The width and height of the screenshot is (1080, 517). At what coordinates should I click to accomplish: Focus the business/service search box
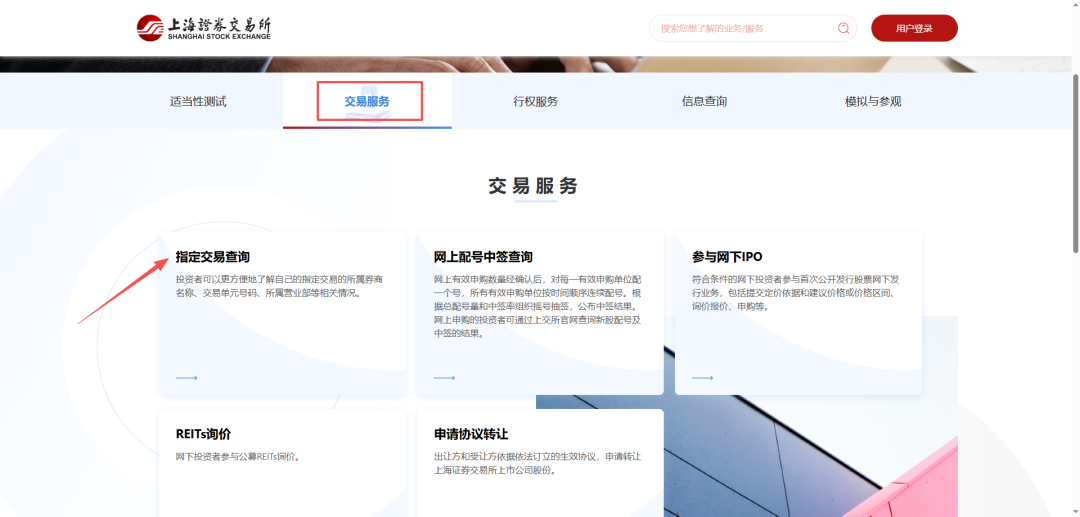pyautogui.click(x=745, y=28)
